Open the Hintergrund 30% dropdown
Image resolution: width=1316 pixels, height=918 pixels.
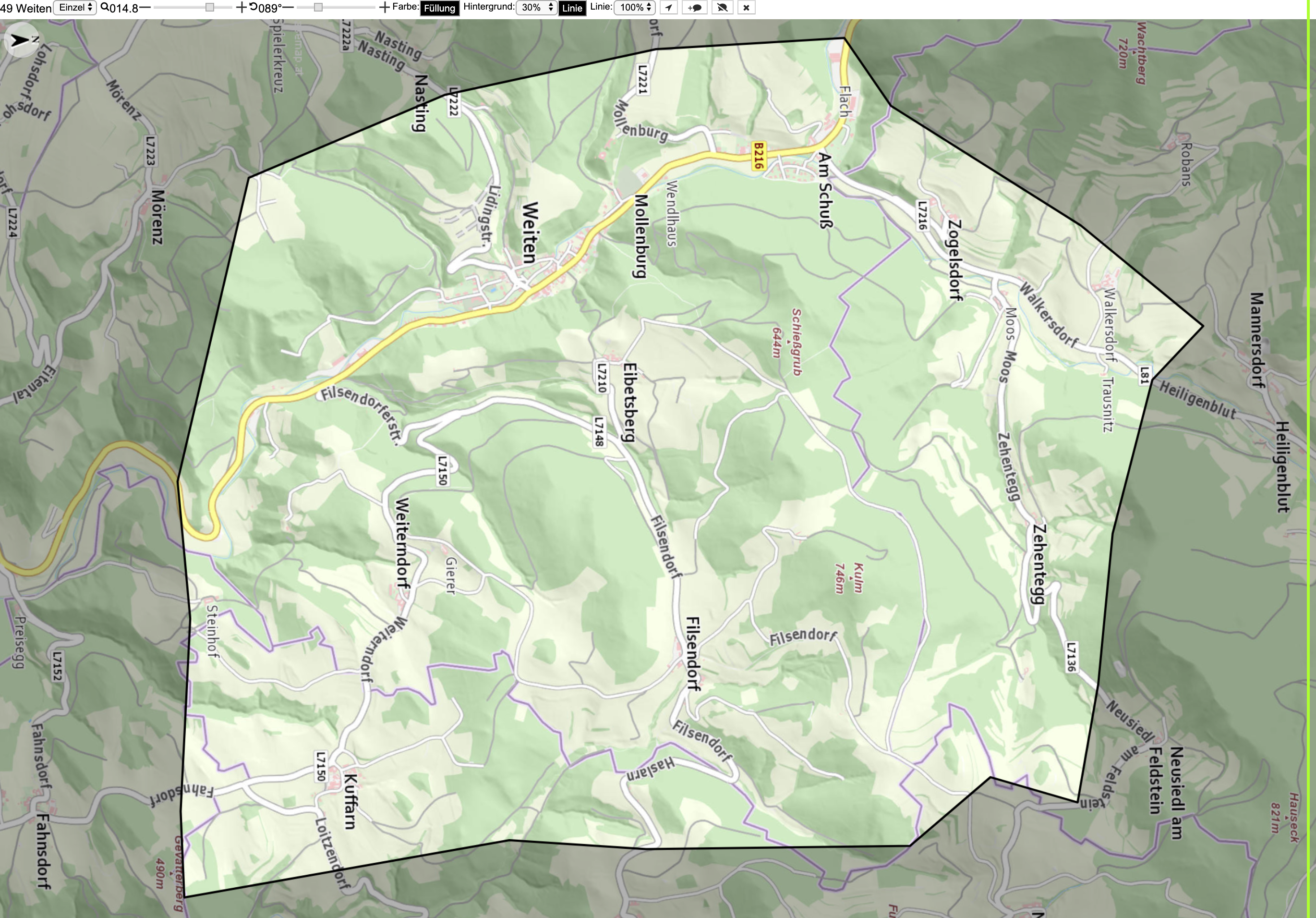[x=536, y=8]
